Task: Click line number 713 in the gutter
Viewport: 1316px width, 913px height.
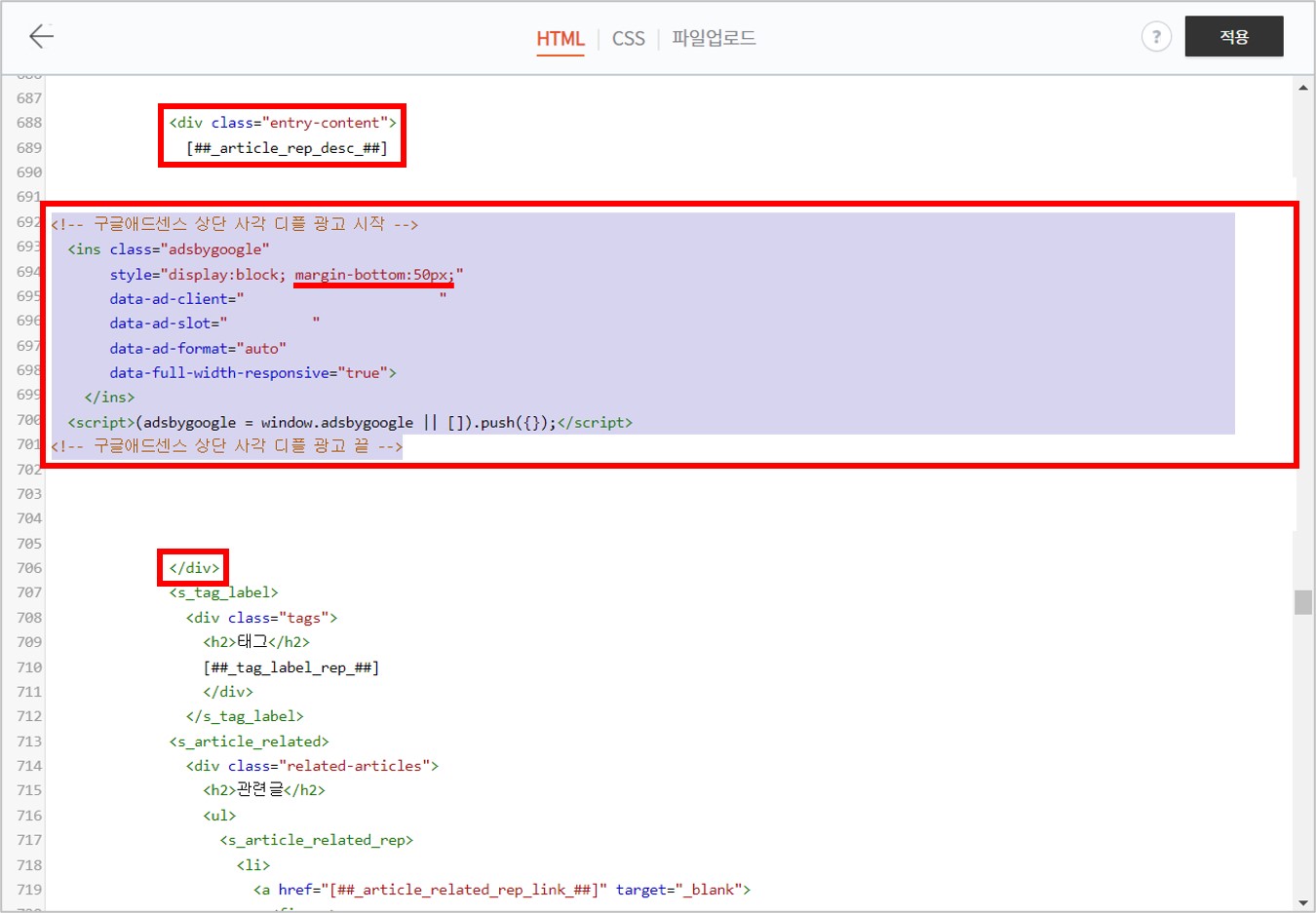Action: pyautogui.click(x=29, y=742)
